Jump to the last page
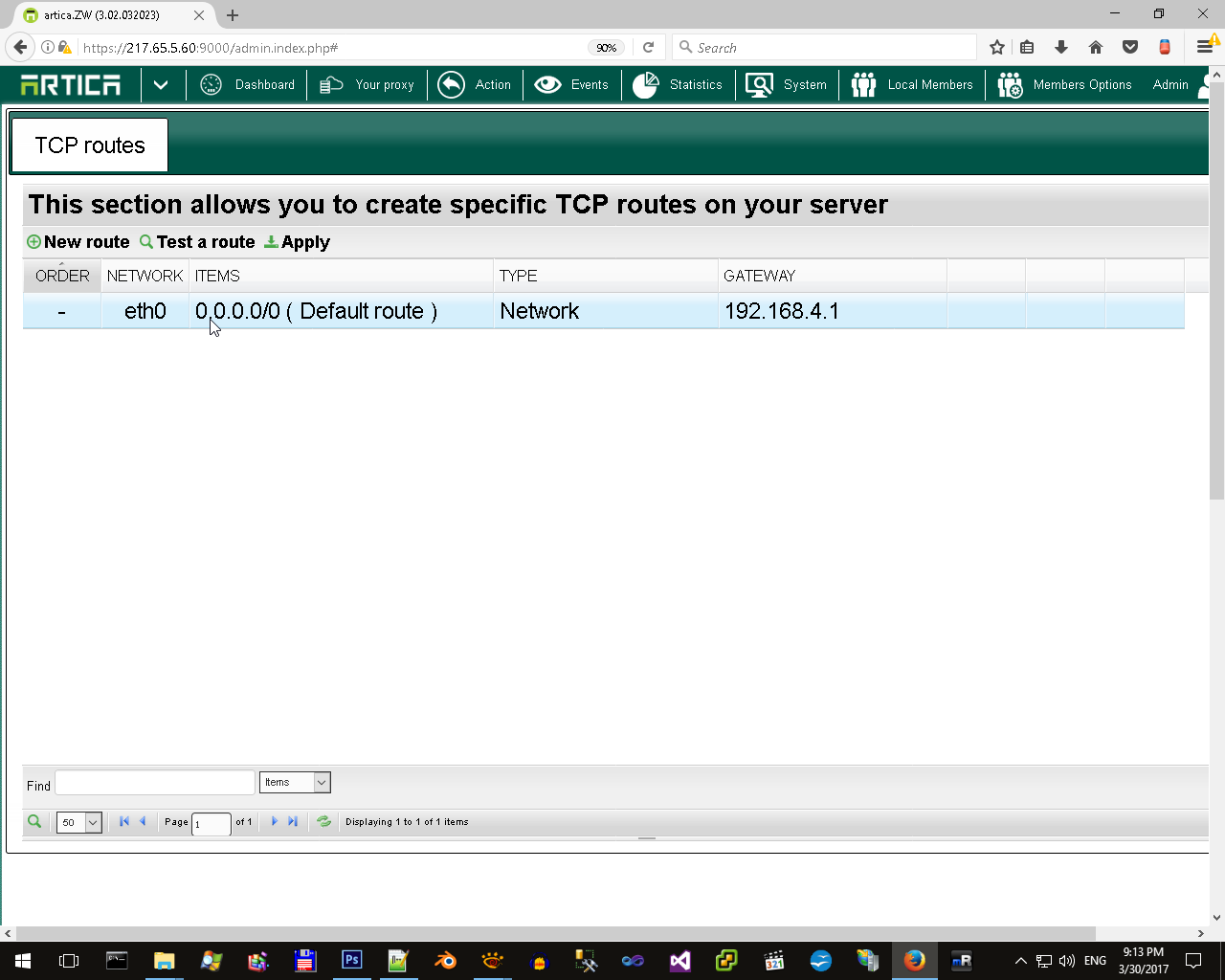 point(293,821)
